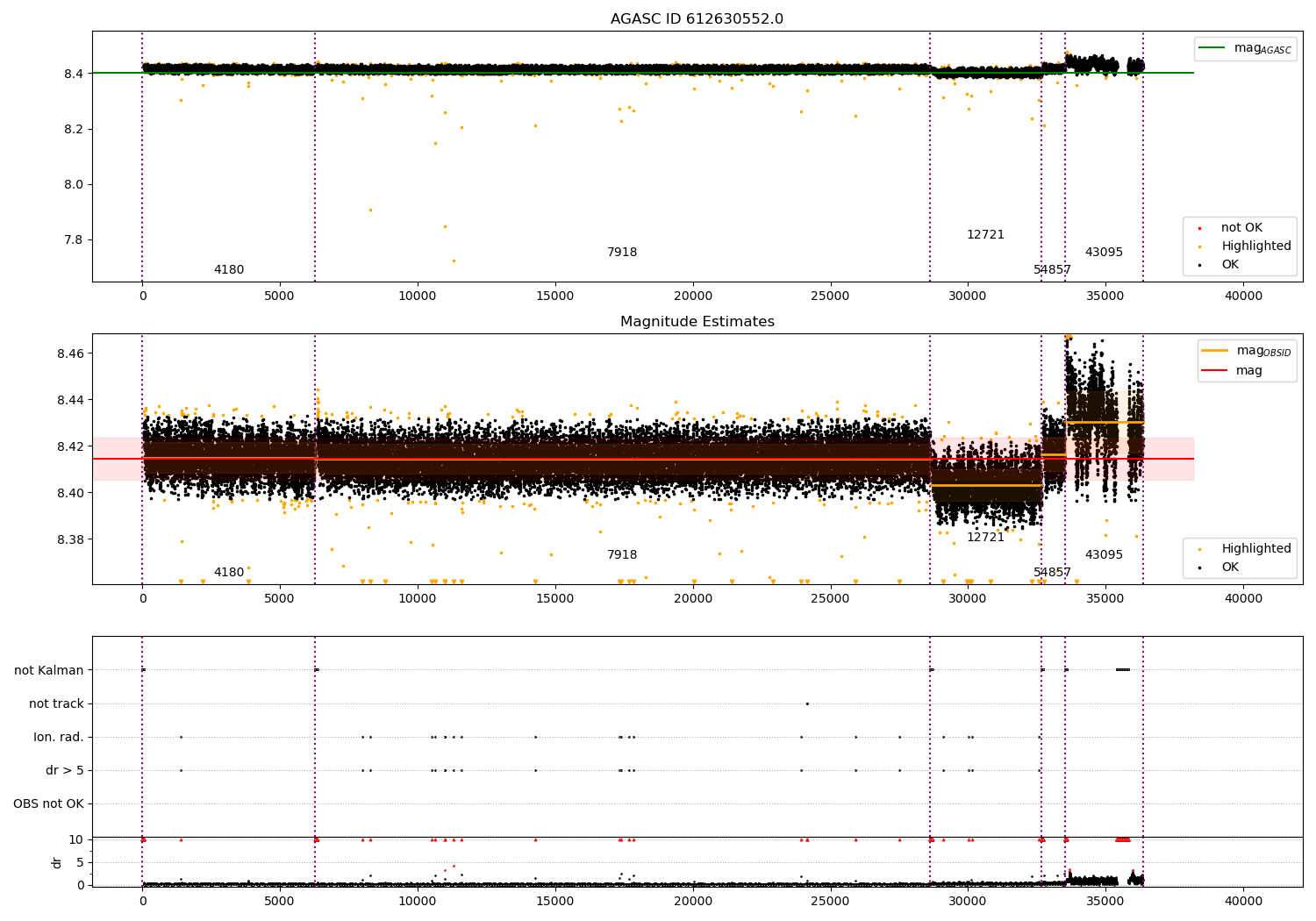
Task: Click y-axis tick 8.38 on middle plot
Action: [70, 539]
